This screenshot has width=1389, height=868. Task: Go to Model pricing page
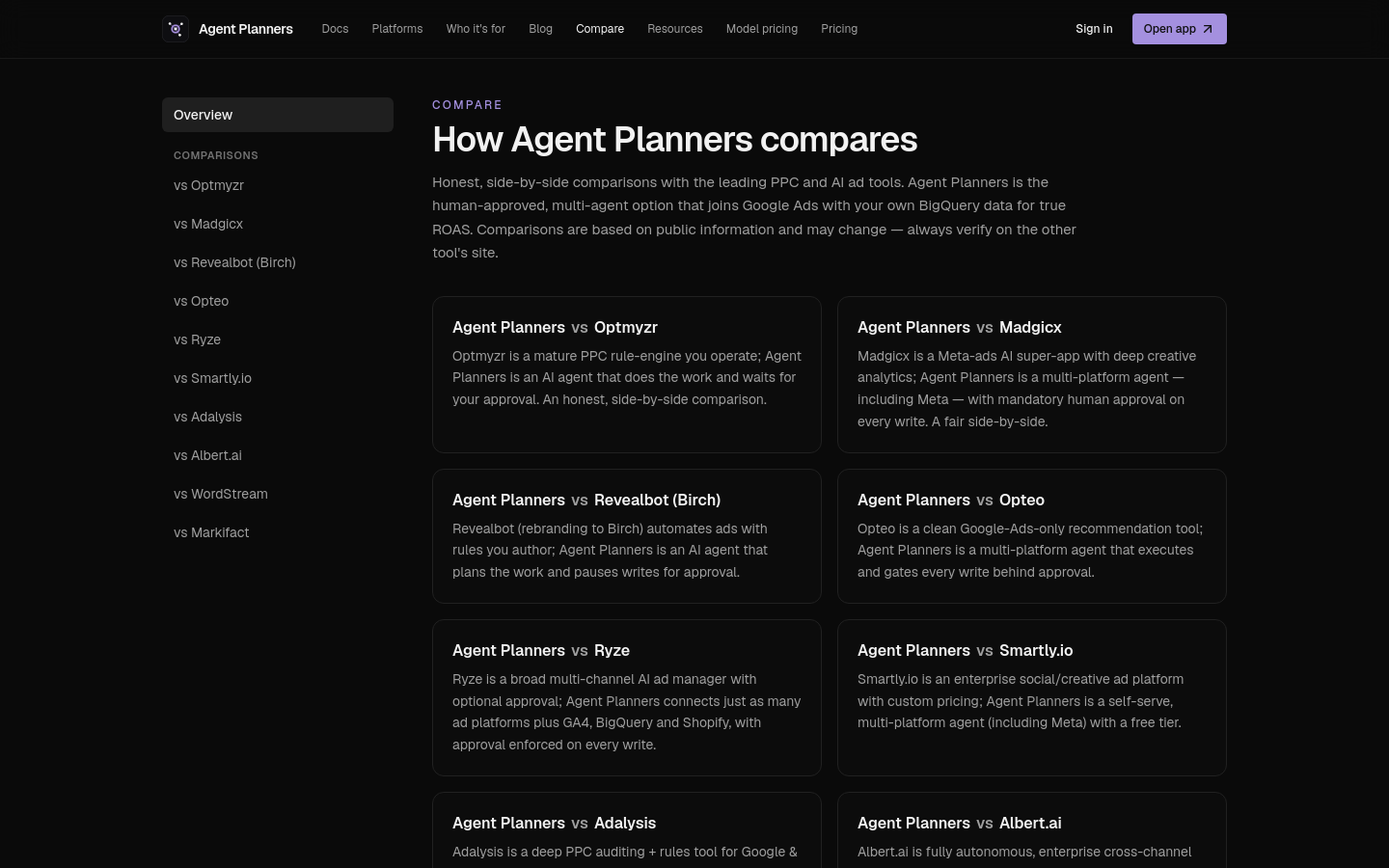(762, 29)
